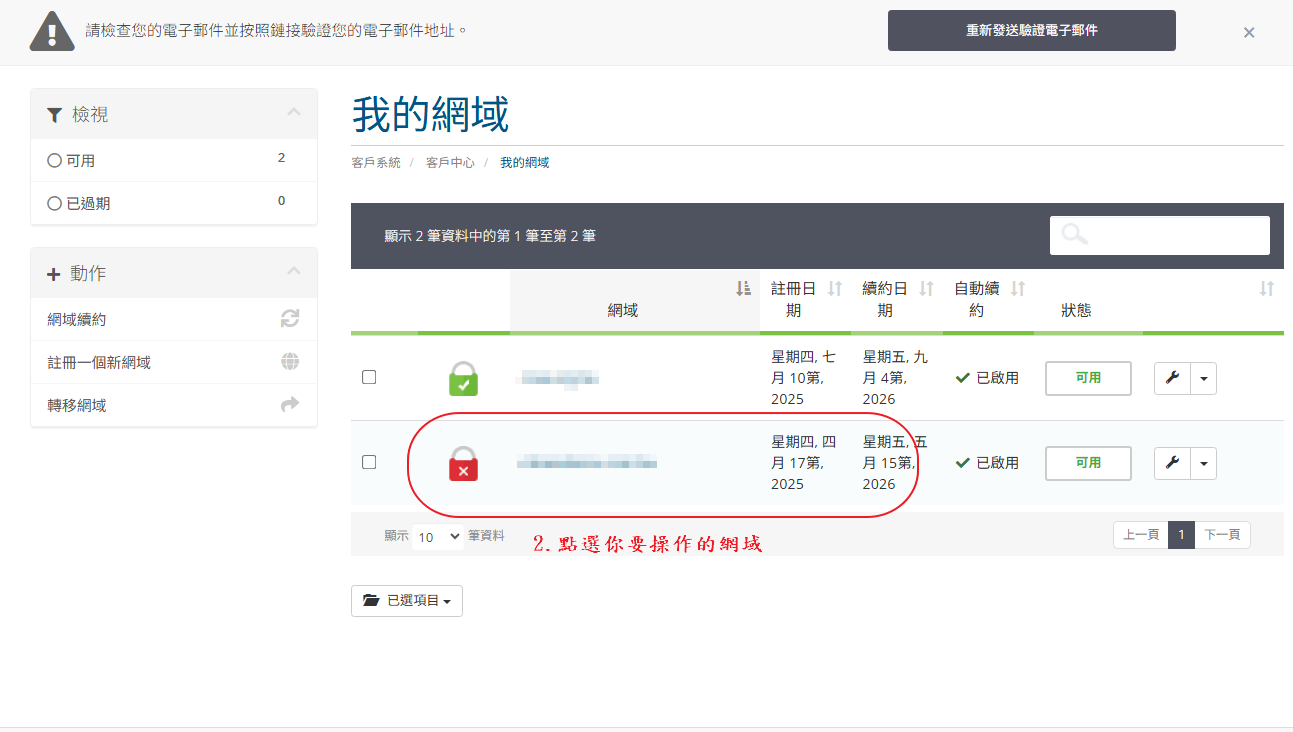Click 重新發送驗證電子郵件 button
This screenshot has width=1293, height=732.
pyautogui.click(x=1031, y=31)
